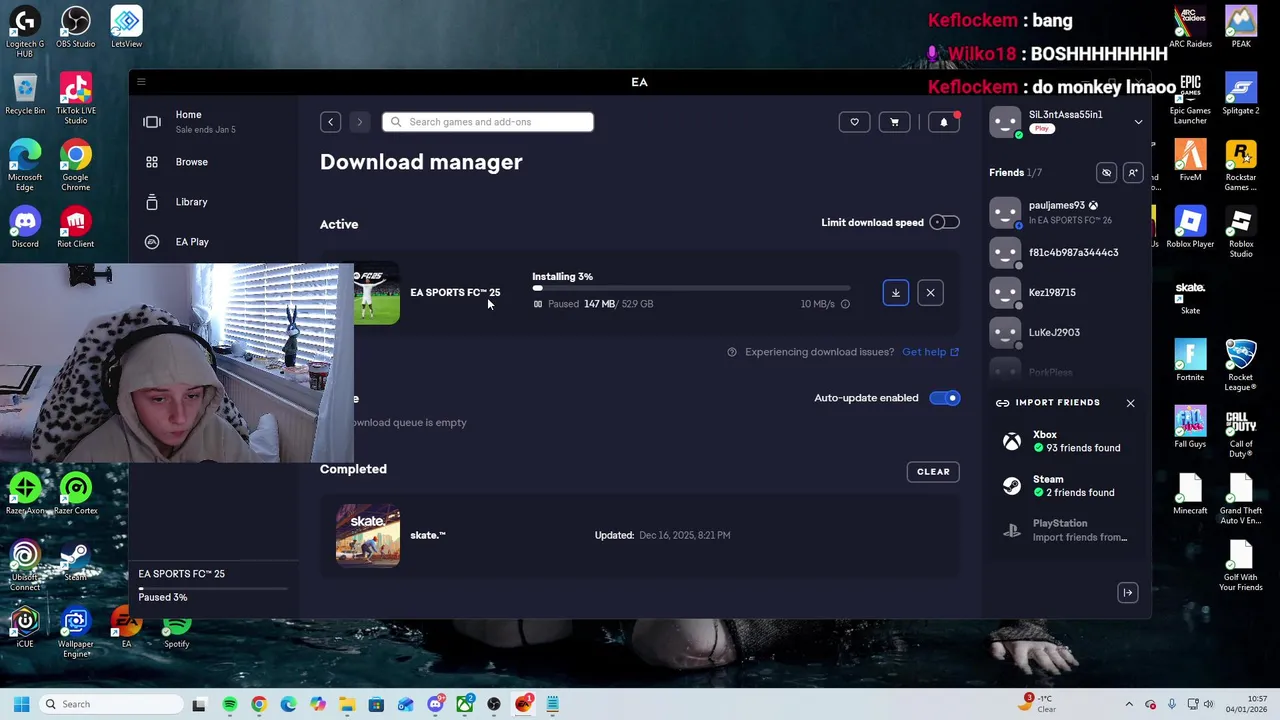This screenshot has height=720, width=1280.
Task: Resume the EA SPORTS FC 25 download
Action: tap(896, 293)
